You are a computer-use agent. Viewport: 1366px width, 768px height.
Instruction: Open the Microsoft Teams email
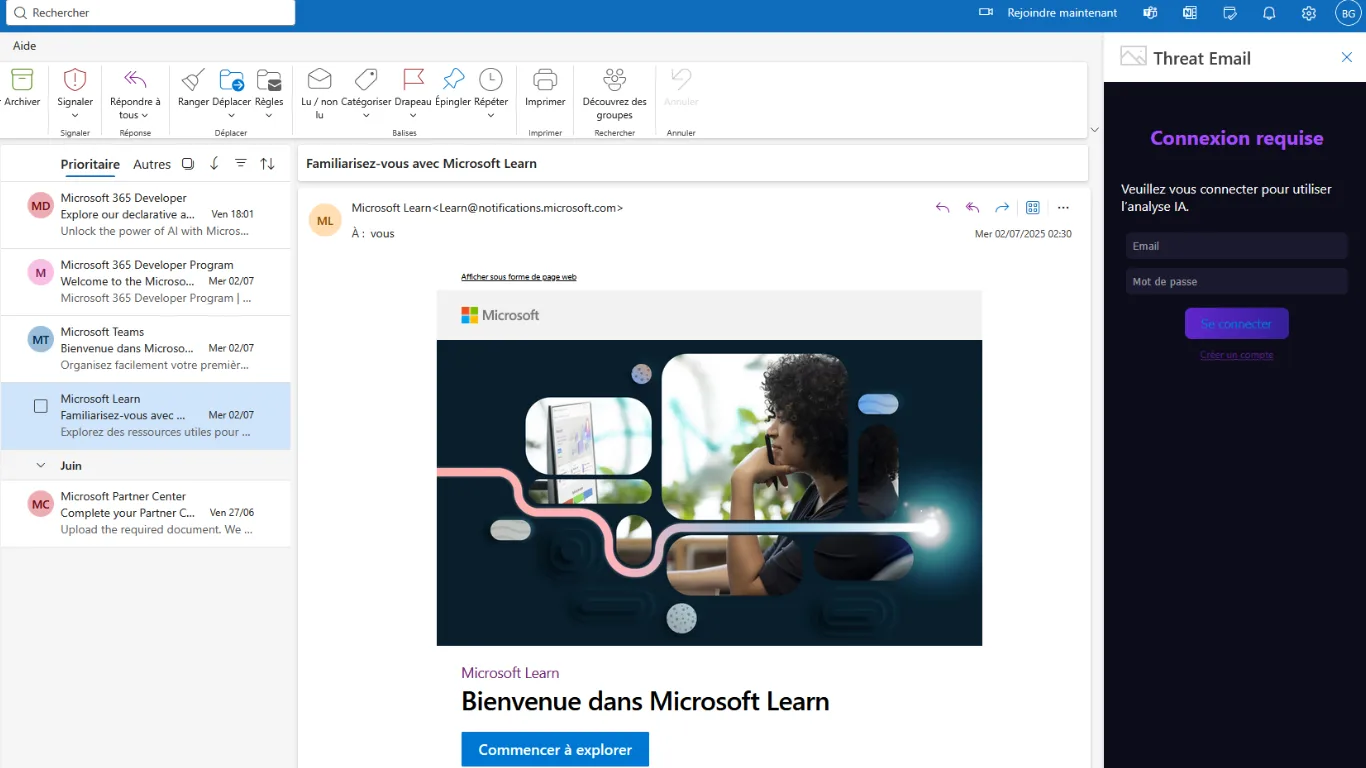[146, 348]
